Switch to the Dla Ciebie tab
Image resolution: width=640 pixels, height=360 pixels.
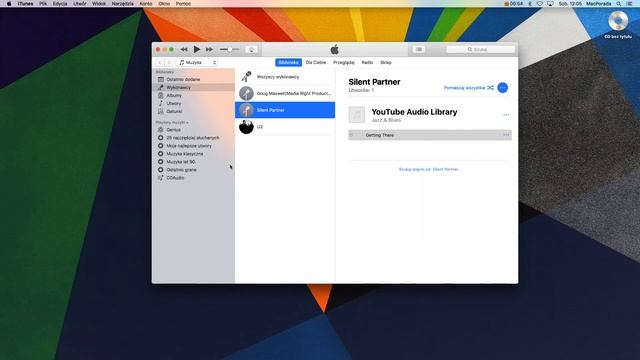point(316,62)
